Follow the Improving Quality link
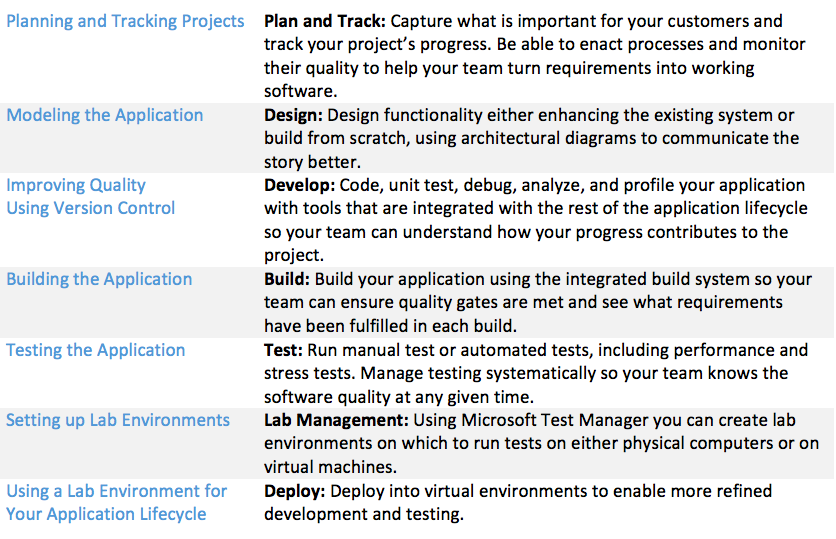 coord(76,185)
